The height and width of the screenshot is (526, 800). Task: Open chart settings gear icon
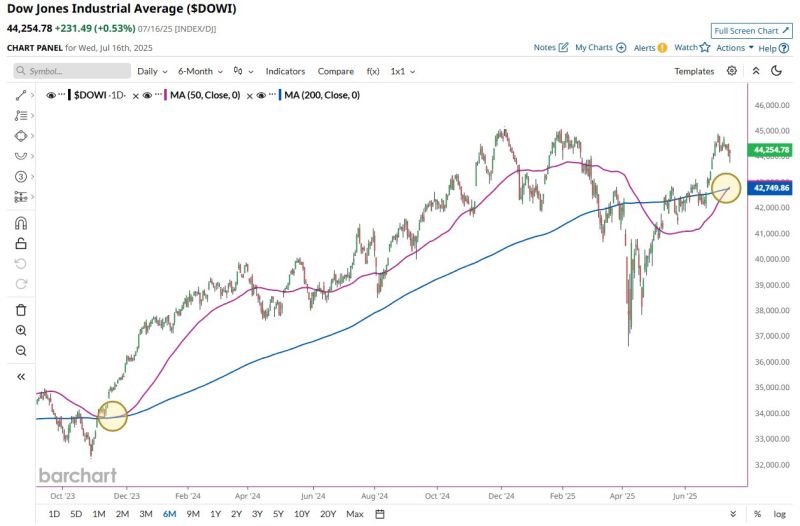pyautogui.click(x=732, y=71)
